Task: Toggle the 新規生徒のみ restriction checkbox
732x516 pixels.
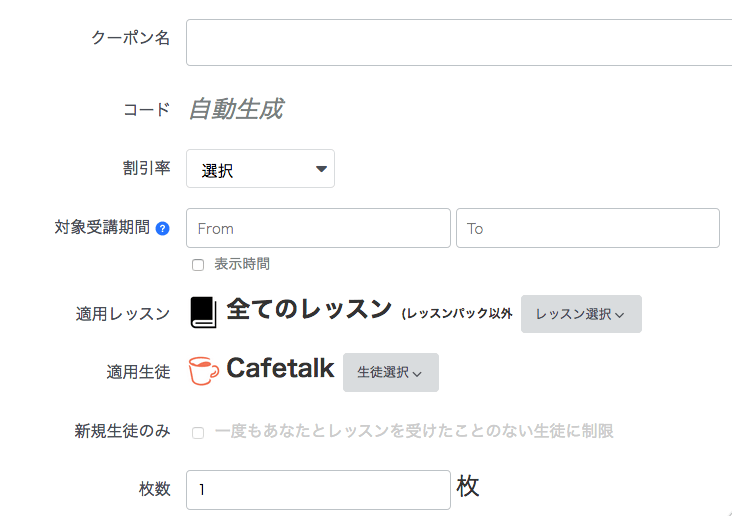Action: (198, 432)
